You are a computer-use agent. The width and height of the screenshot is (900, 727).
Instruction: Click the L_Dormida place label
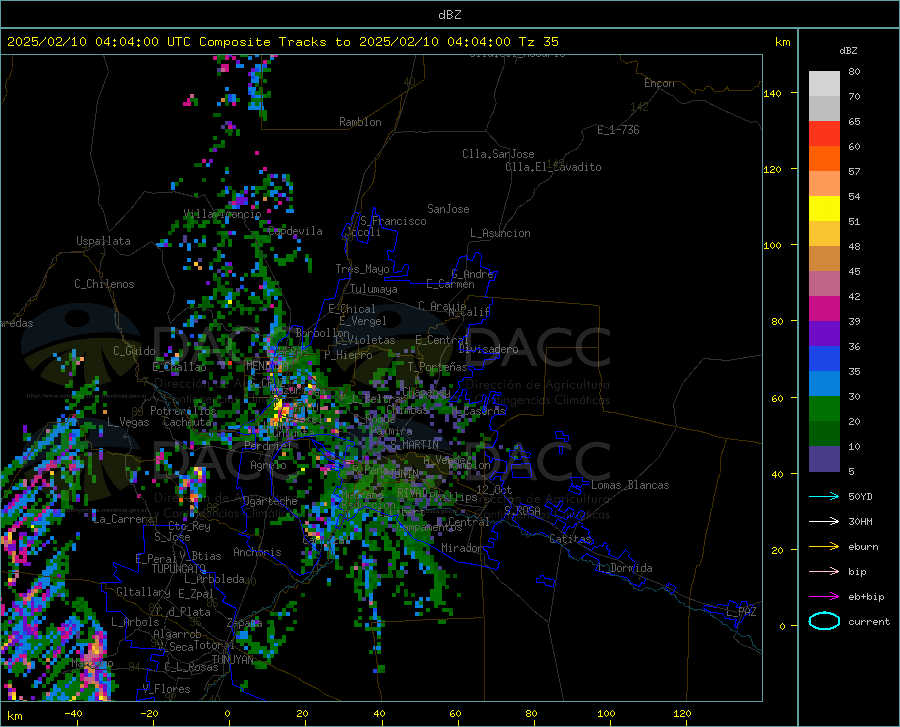point(625,568)
